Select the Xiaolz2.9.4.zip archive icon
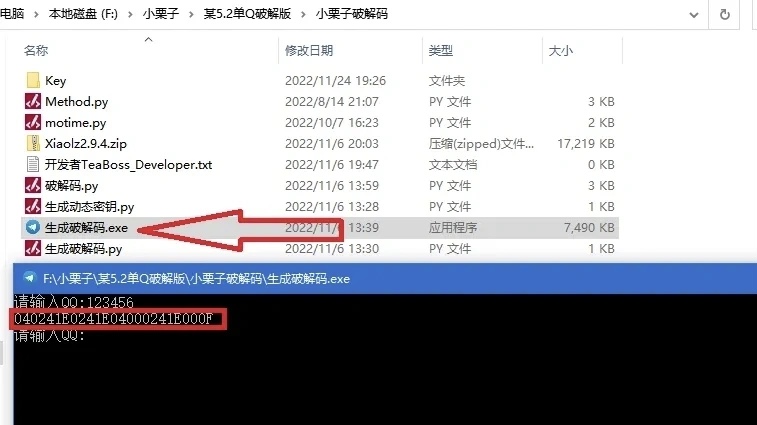Image resolution: width=757 pixels, height=425 pixels. tap(33, 143)
